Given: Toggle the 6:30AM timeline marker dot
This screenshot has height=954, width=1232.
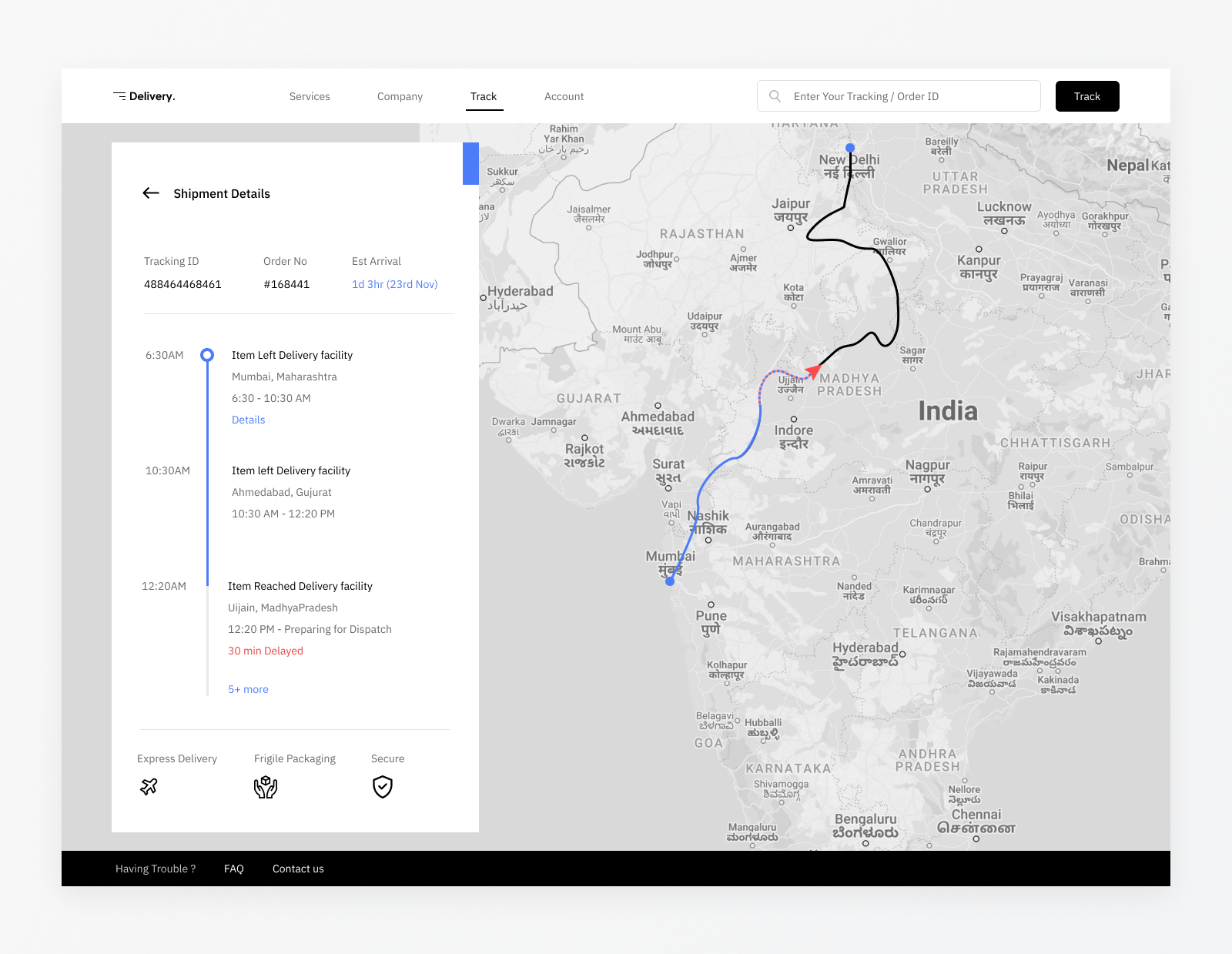Looking at the screenshot, I should click(207, 355).
